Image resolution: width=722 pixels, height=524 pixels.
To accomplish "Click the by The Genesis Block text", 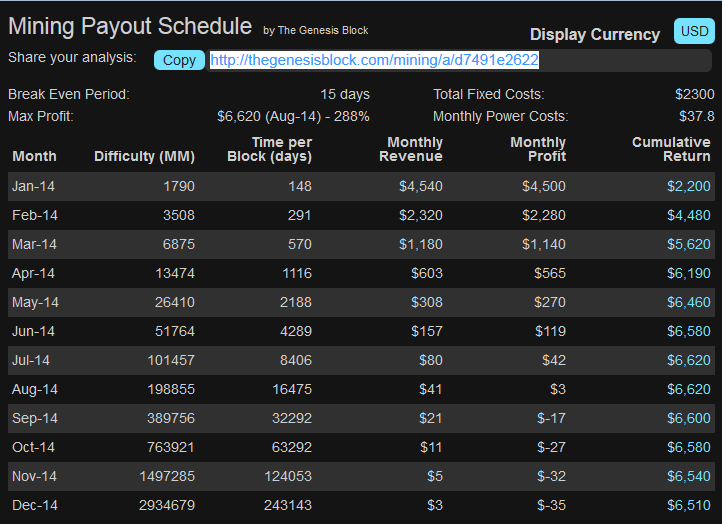I will (315, 30).
